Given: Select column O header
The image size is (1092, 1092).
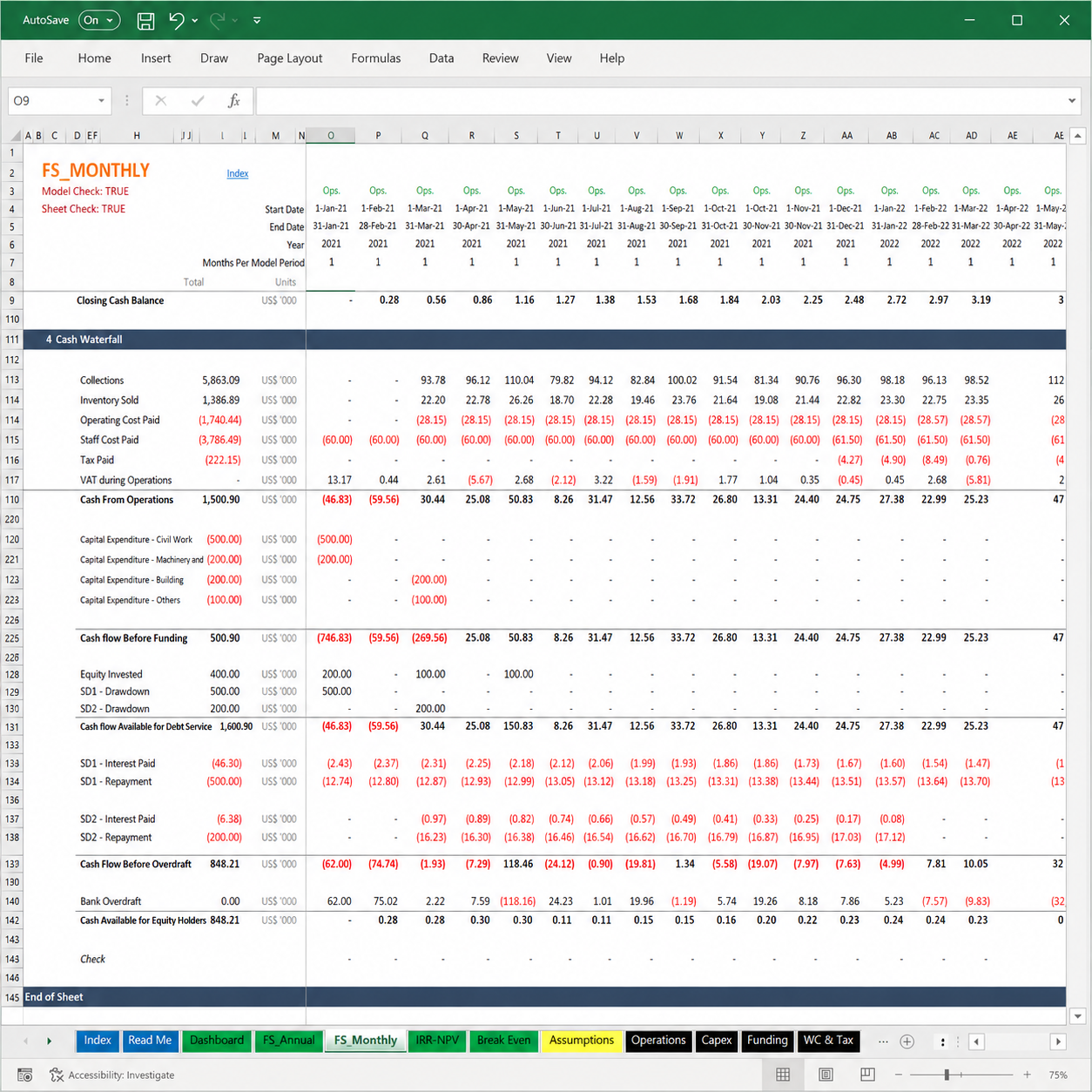Looking at the screenshot, I should coord(331,136).
